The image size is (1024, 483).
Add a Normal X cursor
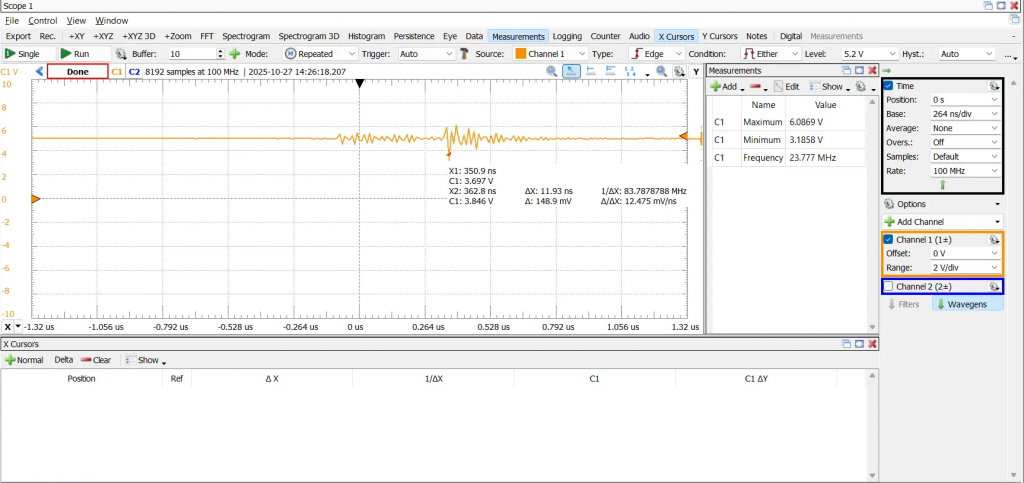coord(24,360)
